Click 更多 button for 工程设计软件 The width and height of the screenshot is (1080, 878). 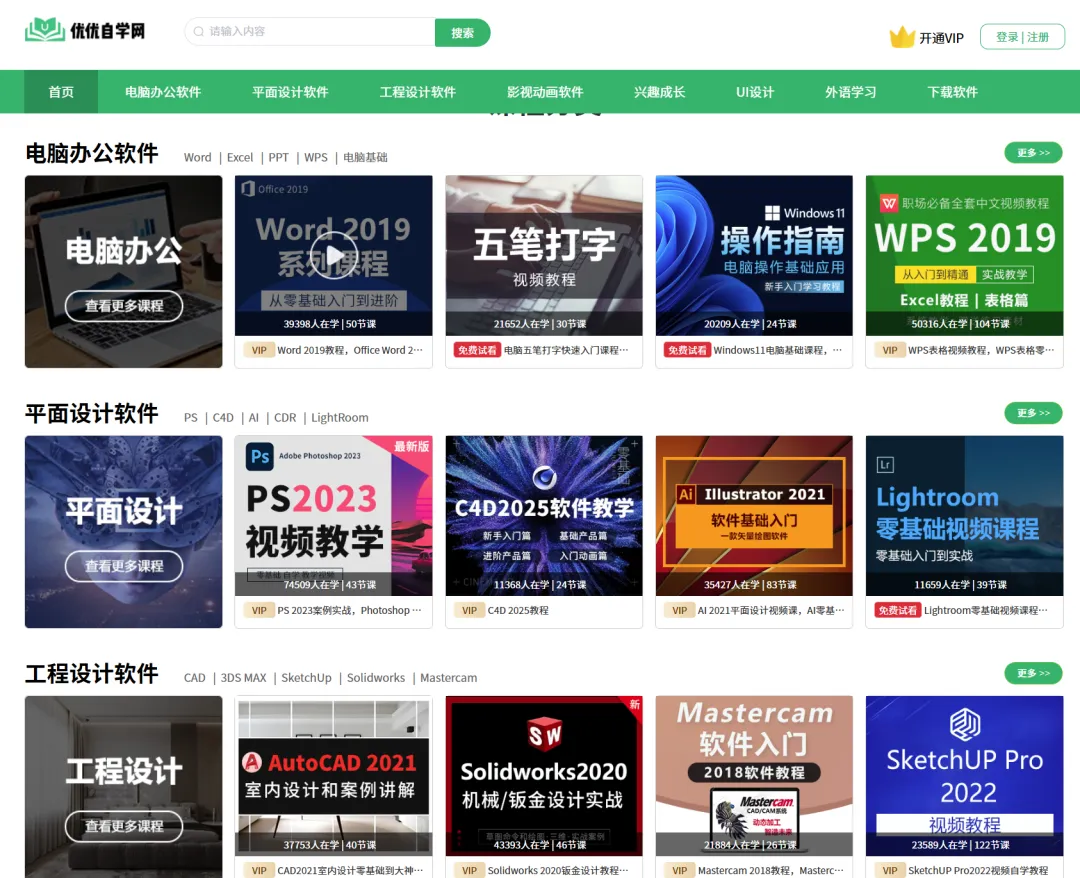click(1033, 673)
